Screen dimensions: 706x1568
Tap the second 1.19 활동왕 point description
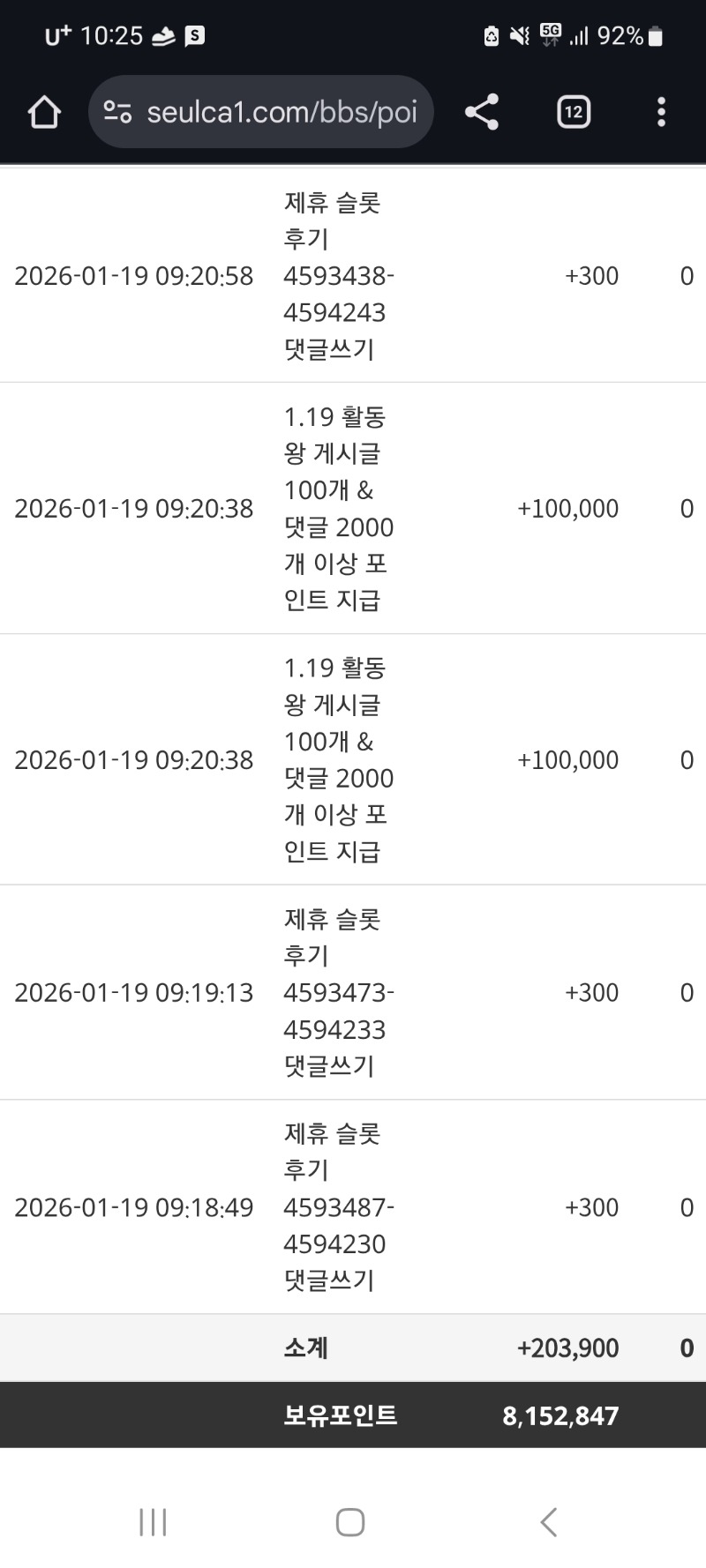tap(335, 759)
